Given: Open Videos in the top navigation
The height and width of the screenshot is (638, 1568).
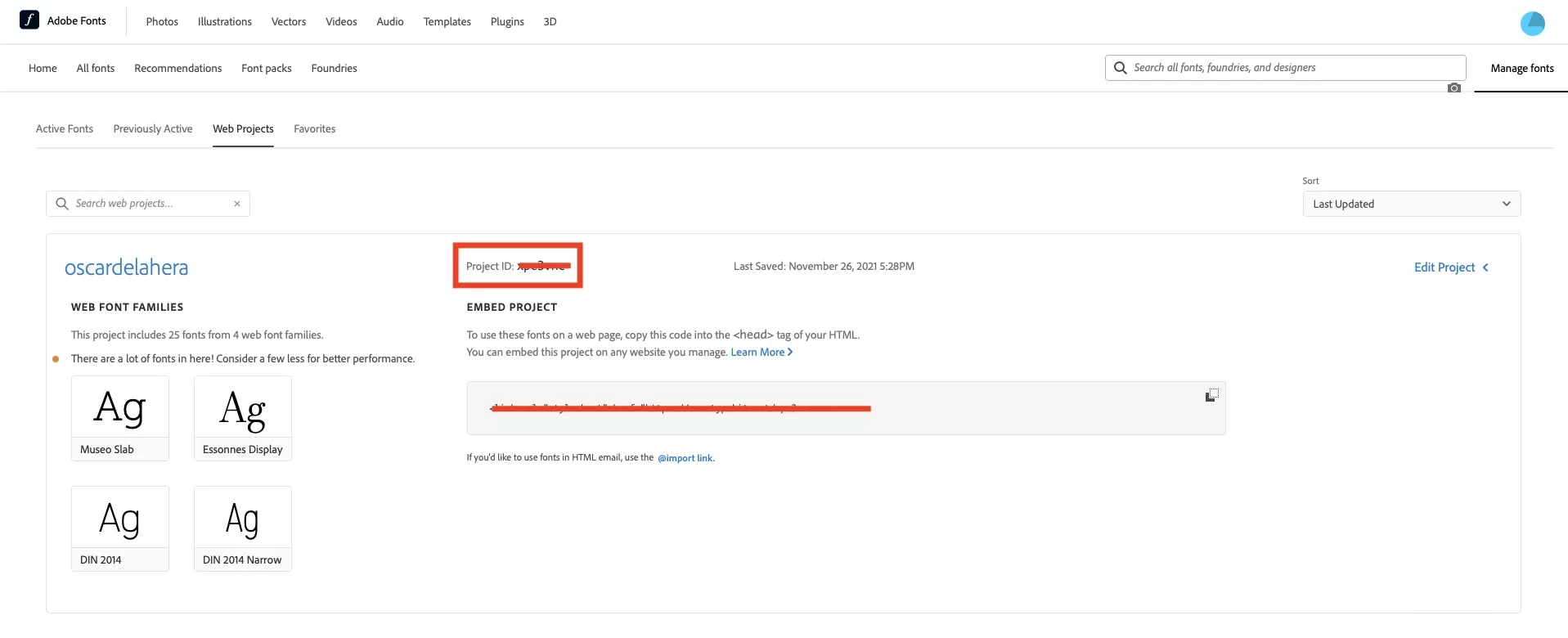Looking at the screenshot, I should coord(341,21).
